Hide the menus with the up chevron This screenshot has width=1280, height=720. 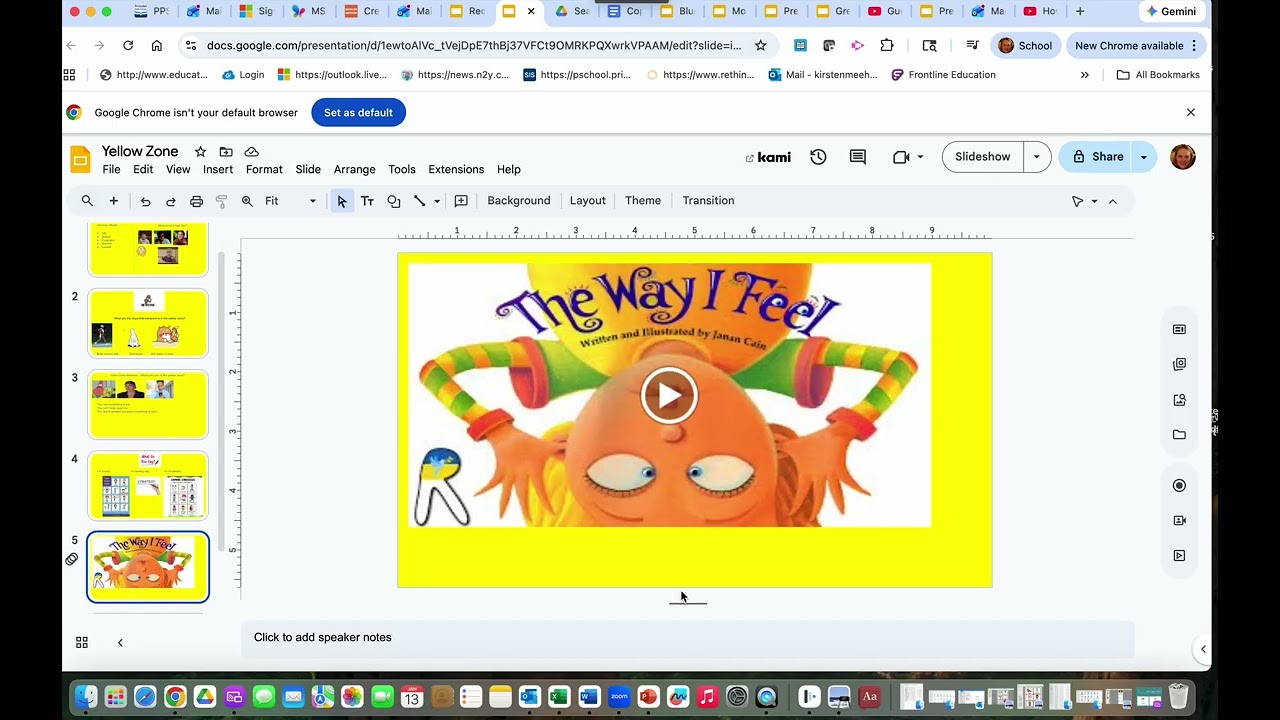tap(1112, 201)
